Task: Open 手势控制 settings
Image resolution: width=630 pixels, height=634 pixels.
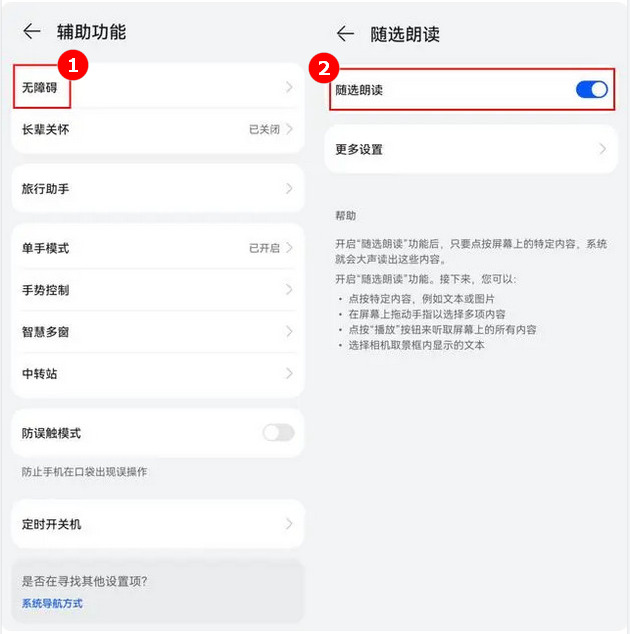Action: [x=158, y=290]
